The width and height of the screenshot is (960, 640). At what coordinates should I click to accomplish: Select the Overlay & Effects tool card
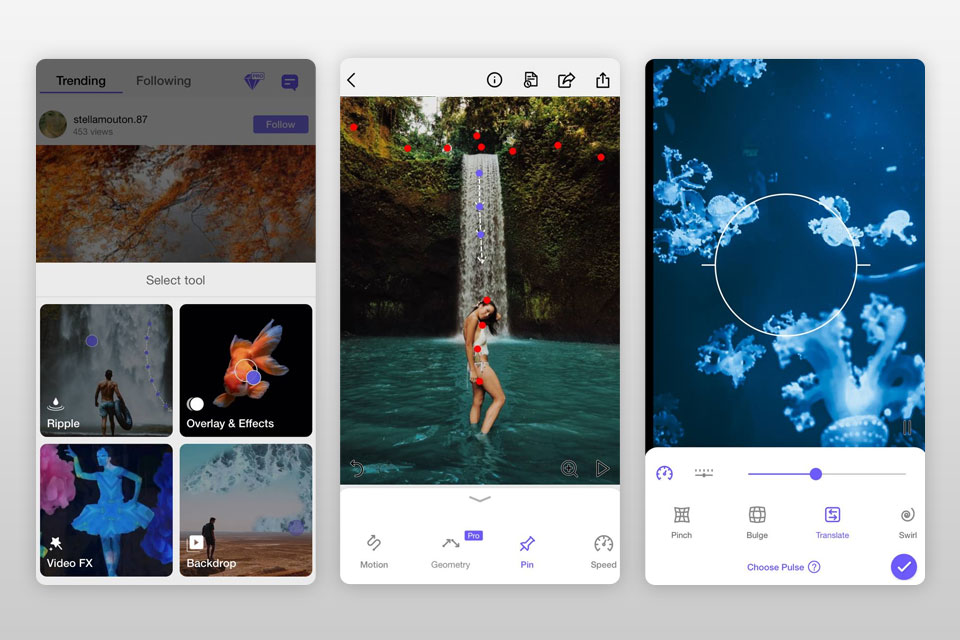(x=246, y=370)
